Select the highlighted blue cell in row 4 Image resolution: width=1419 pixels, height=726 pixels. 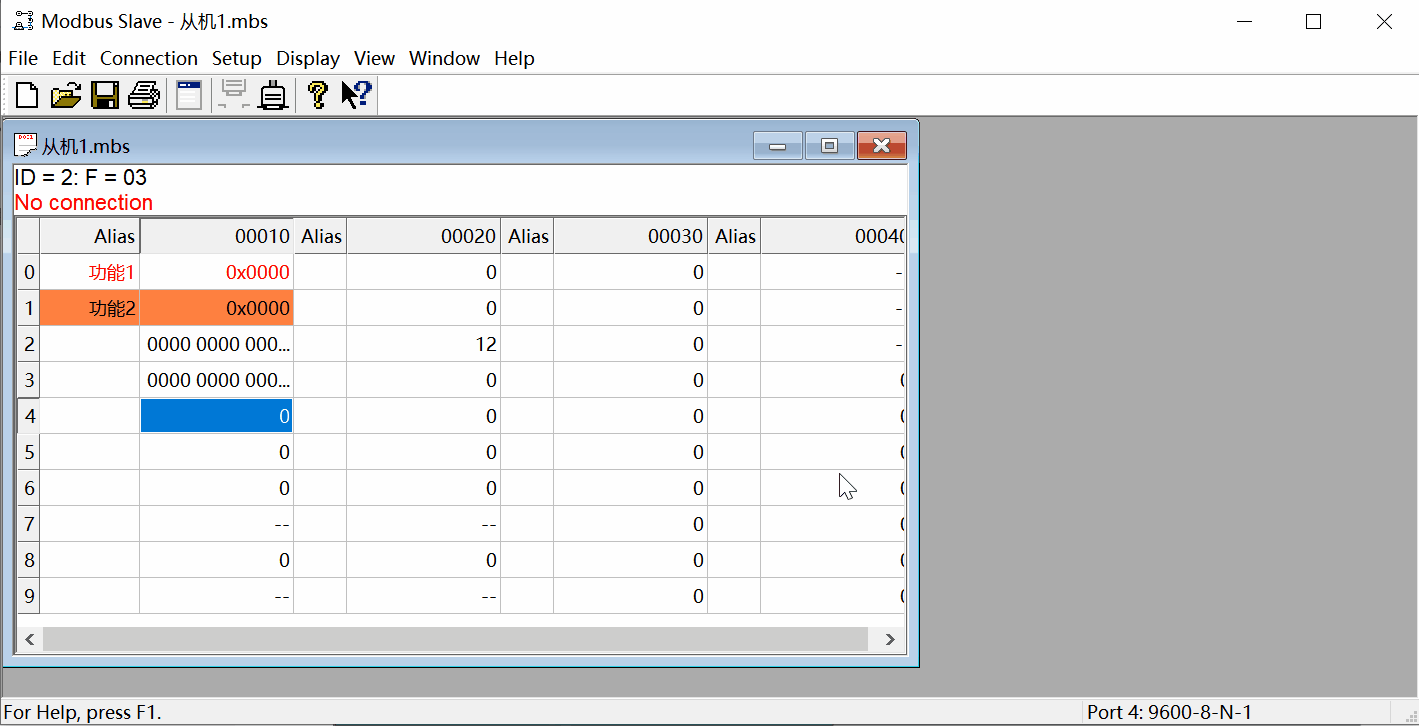pyautogui.click(x=217, y=416)
